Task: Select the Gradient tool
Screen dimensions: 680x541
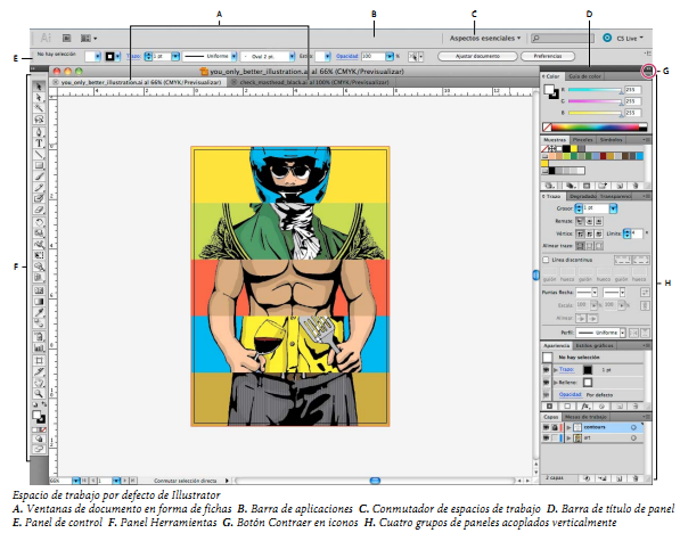Action: pos(39,302)
